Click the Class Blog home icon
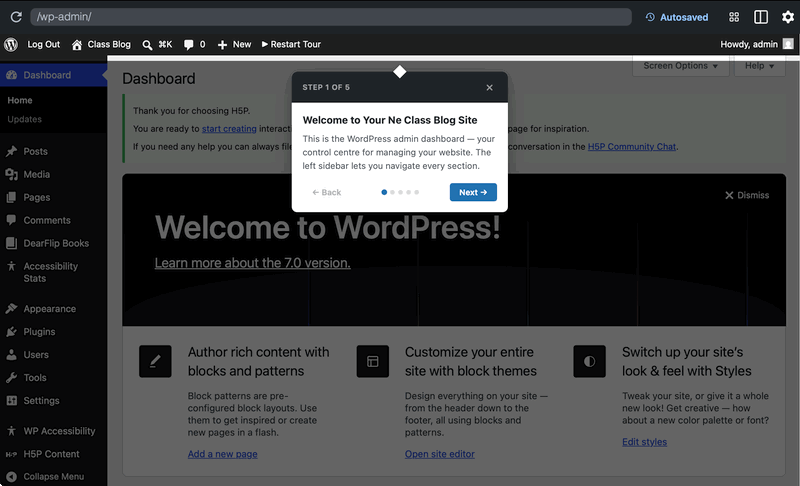Viewport: 800px width, 486px height. (77, 45)
